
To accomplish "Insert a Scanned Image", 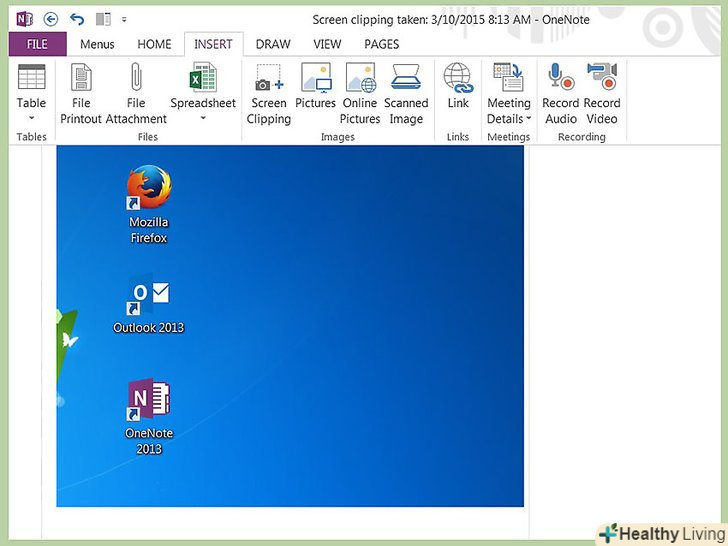I will click(406, 94).
